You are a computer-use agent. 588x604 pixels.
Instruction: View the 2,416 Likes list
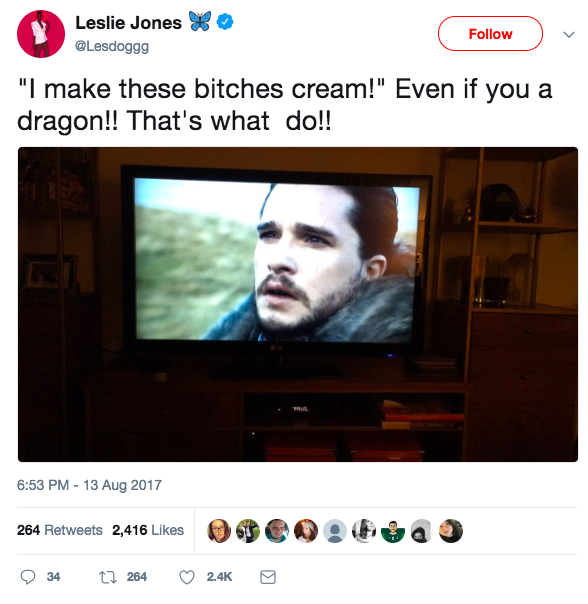tap(148, 530)
